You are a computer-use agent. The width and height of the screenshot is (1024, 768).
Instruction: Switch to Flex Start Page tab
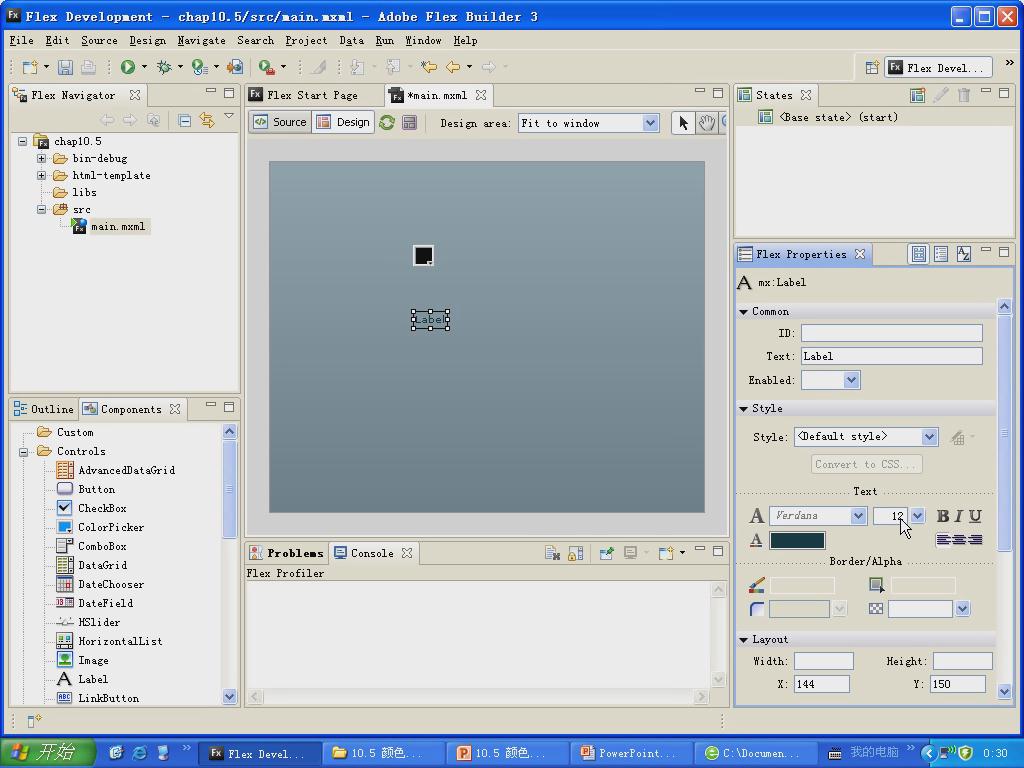pyautogui.click(x=304, y=95)
